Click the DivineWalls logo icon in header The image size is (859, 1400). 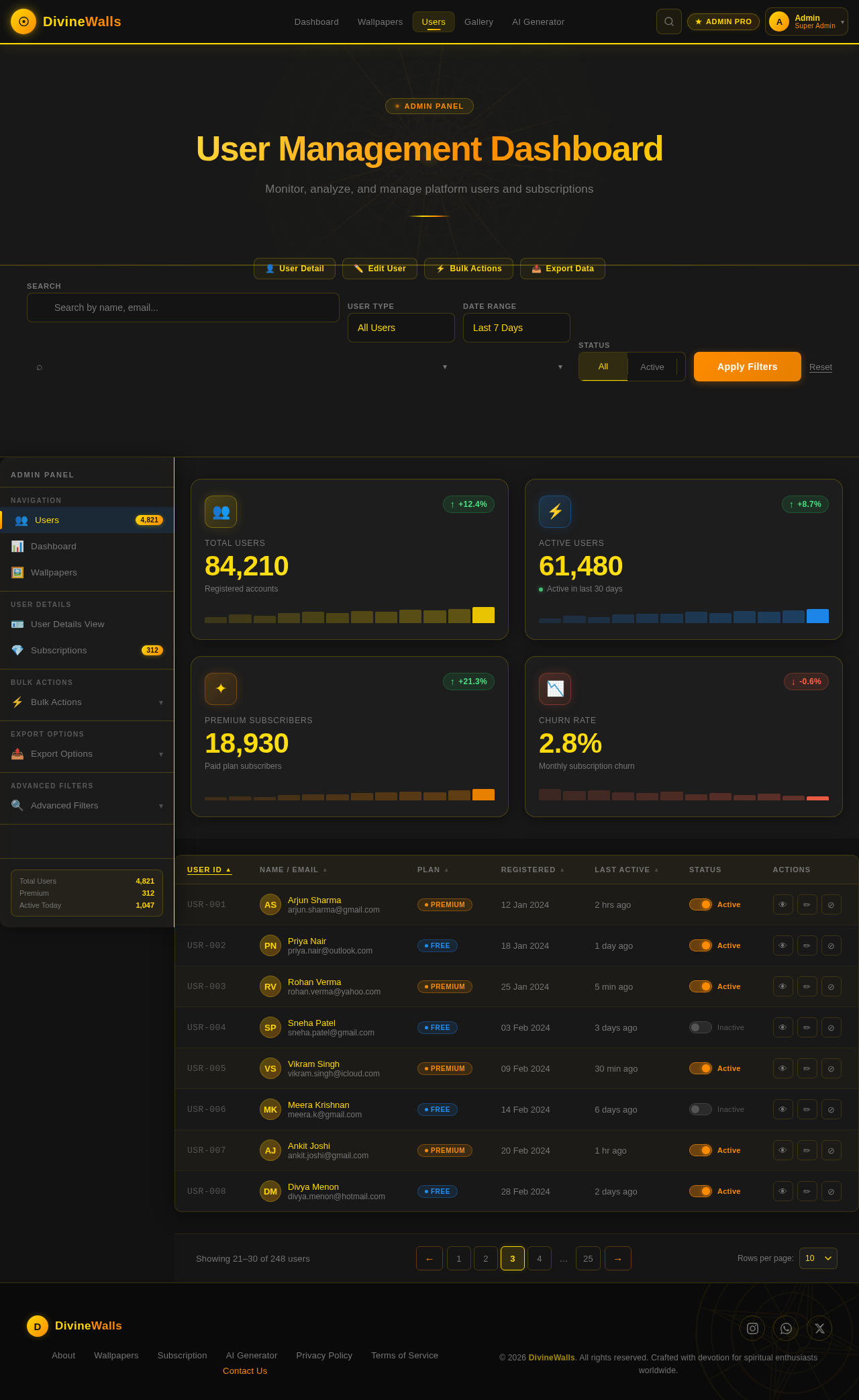coord(23,21)
